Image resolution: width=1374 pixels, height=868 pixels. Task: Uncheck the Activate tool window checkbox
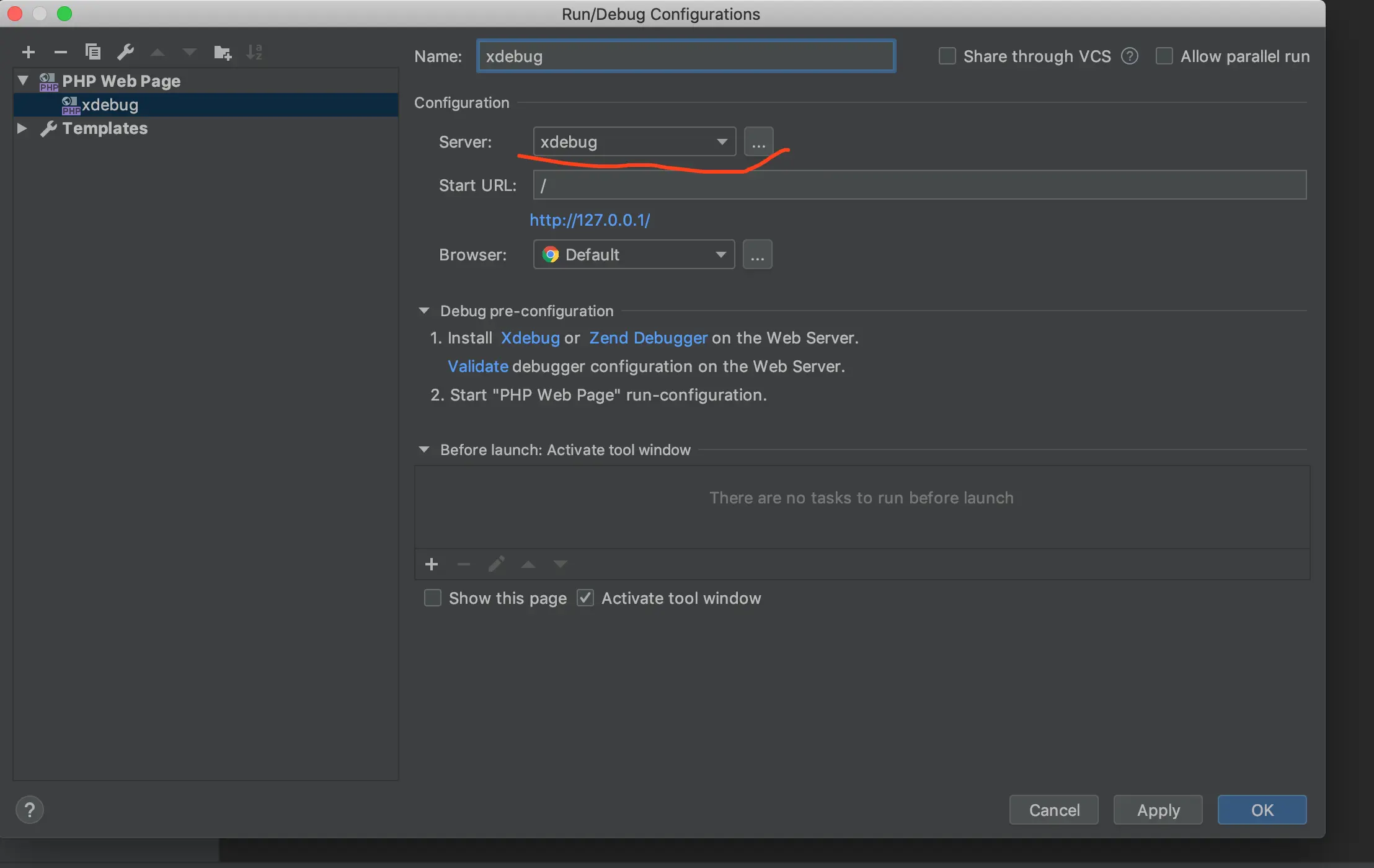pos(585,598)
